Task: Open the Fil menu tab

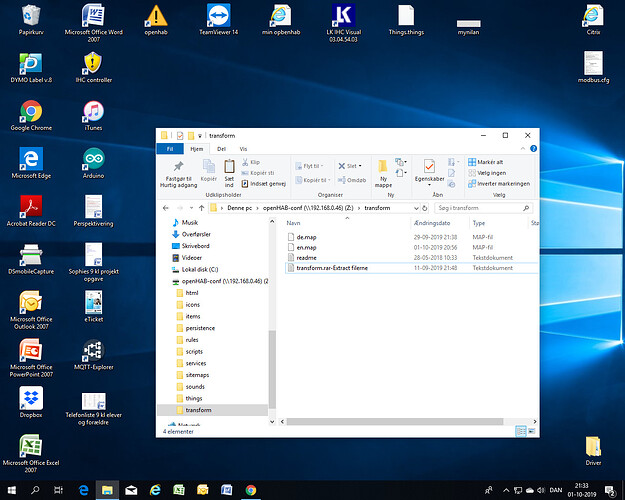Action: (x=170, y=149)
